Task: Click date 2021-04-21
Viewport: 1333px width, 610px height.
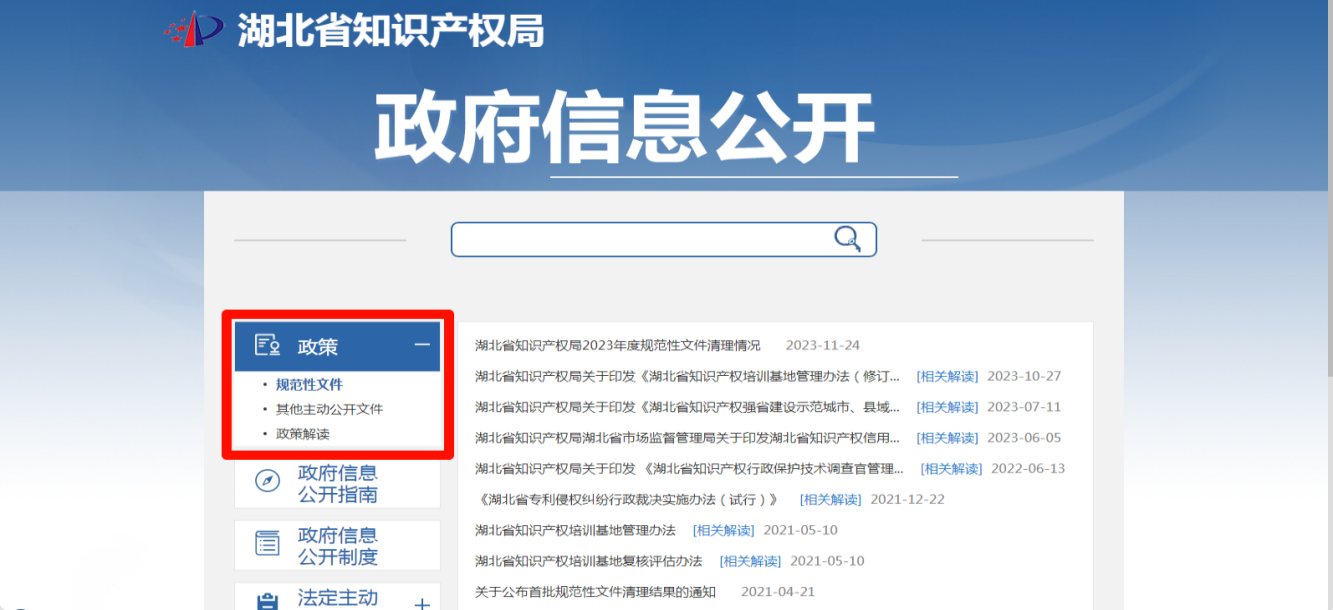Action: pos(778,591)
